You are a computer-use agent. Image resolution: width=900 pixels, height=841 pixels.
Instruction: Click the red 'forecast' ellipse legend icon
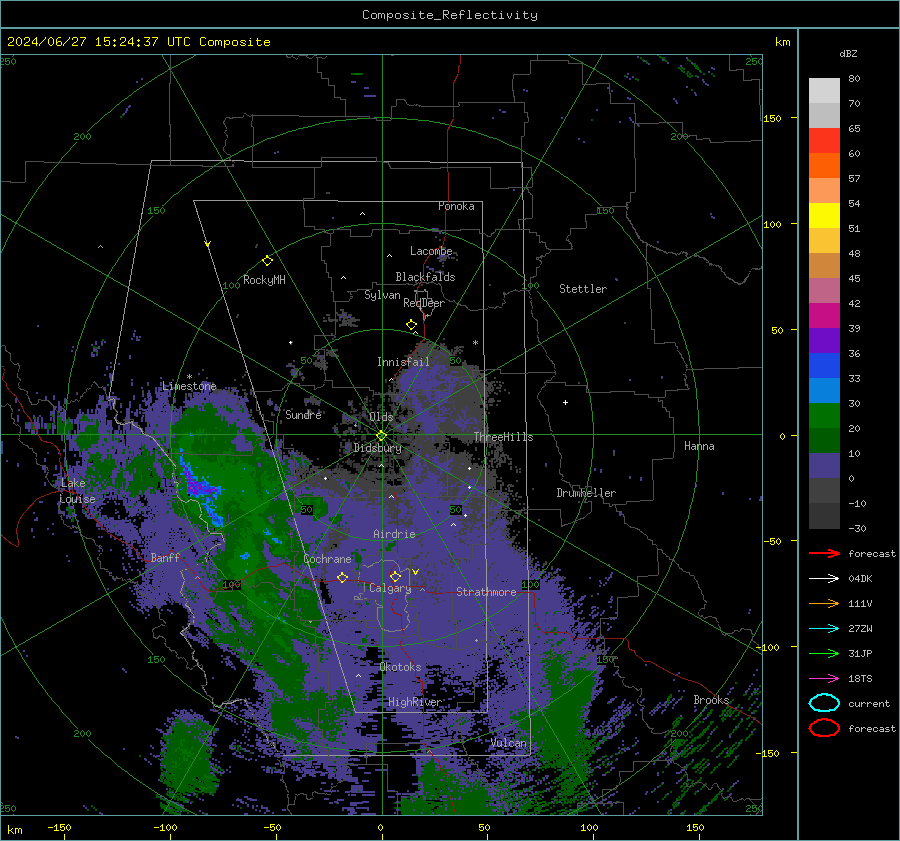pyautogui.click(x=824, y=728)
